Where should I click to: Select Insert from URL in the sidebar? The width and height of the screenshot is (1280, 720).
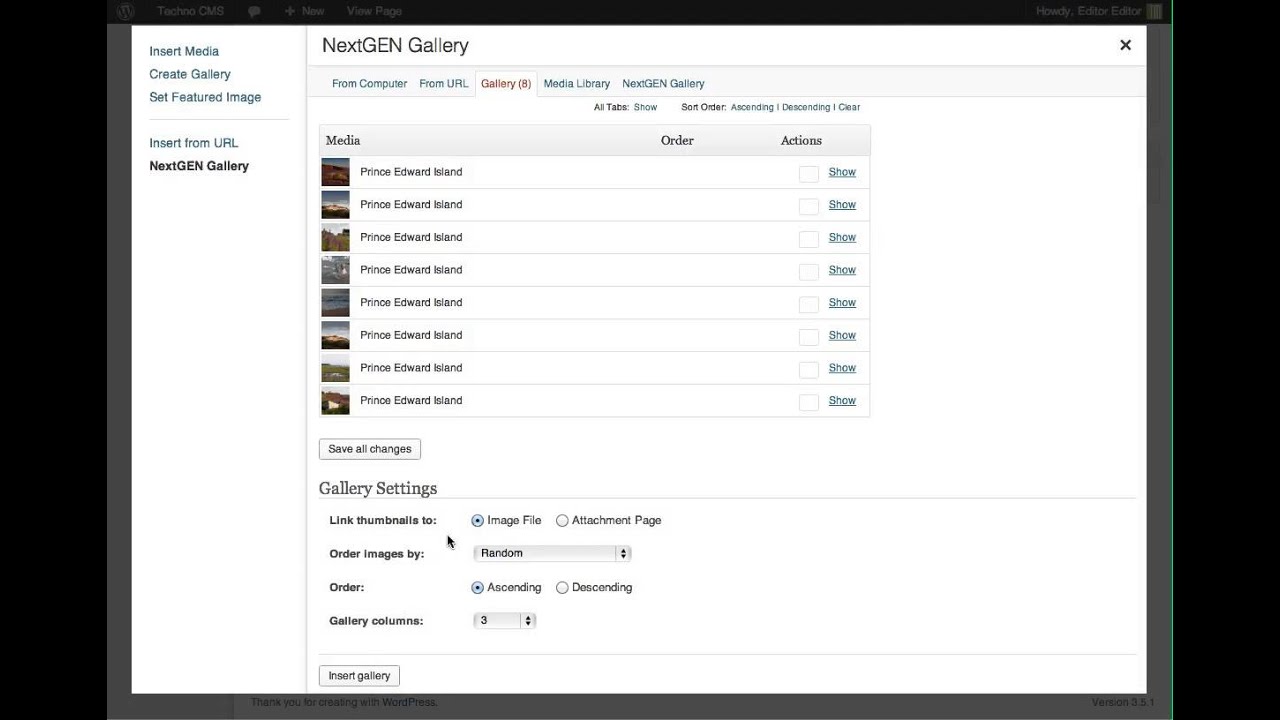pos(194,143)
